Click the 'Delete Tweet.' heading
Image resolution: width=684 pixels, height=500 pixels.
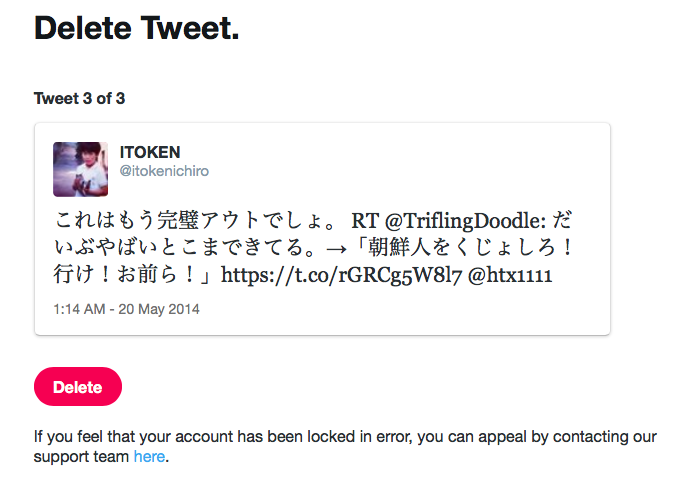[x=137, y=28]
